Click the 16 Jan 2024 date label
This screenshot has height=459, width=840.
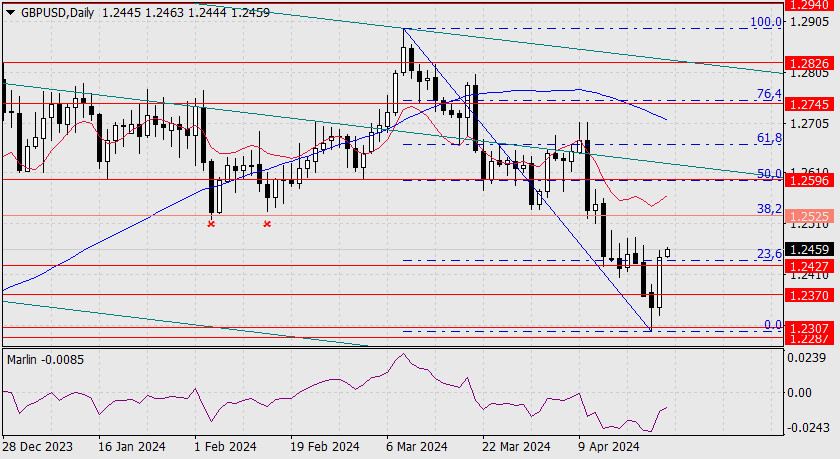point(132,446)
